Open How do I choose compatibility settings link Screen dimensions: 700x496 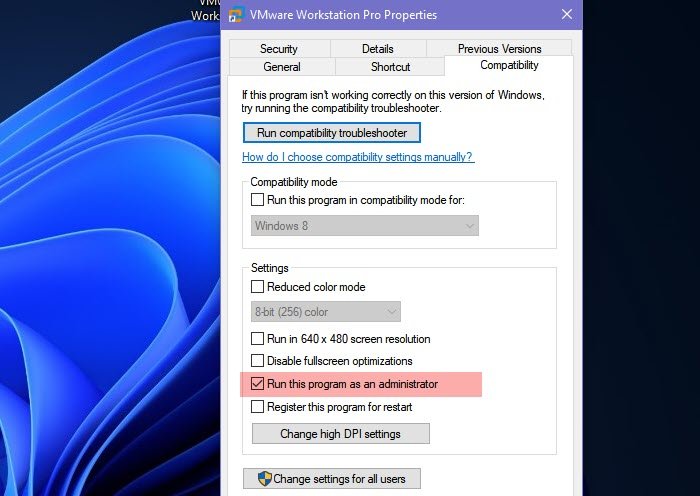click(358, 157)
